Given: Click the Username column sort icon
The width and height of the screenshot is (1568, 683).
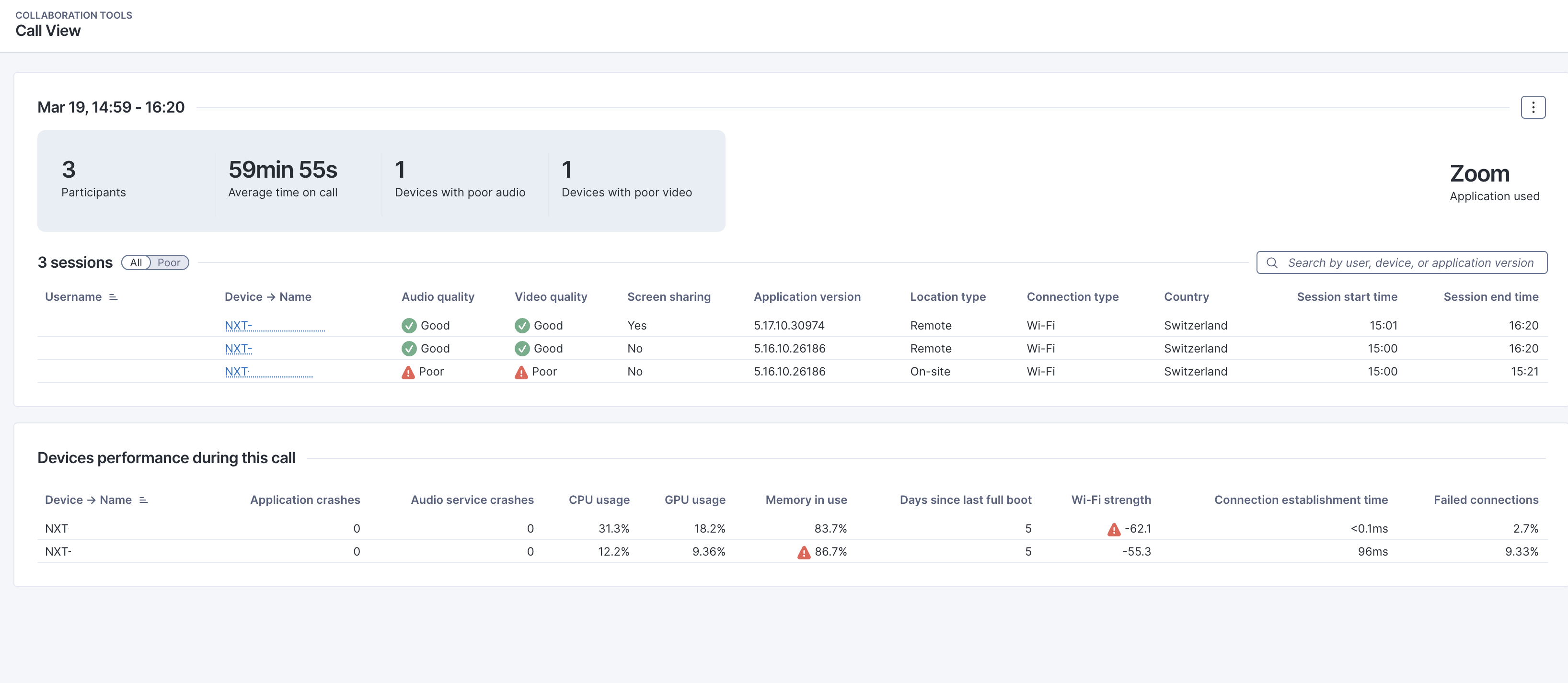Looking at the screenshot, I should tap(113, 297).
